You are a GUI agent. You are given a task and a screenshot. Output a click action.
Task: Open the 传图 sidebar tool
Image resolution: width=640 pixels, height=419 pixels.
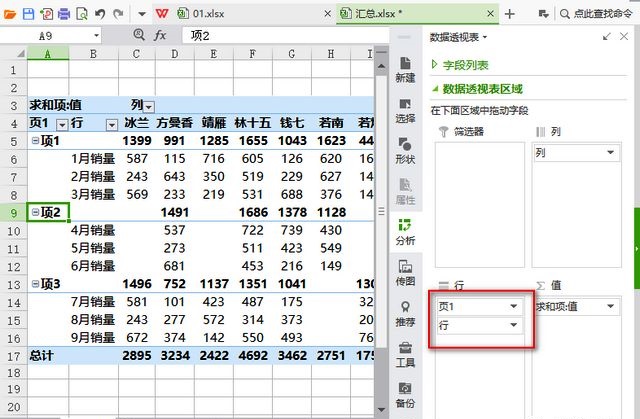click(405, 272)
